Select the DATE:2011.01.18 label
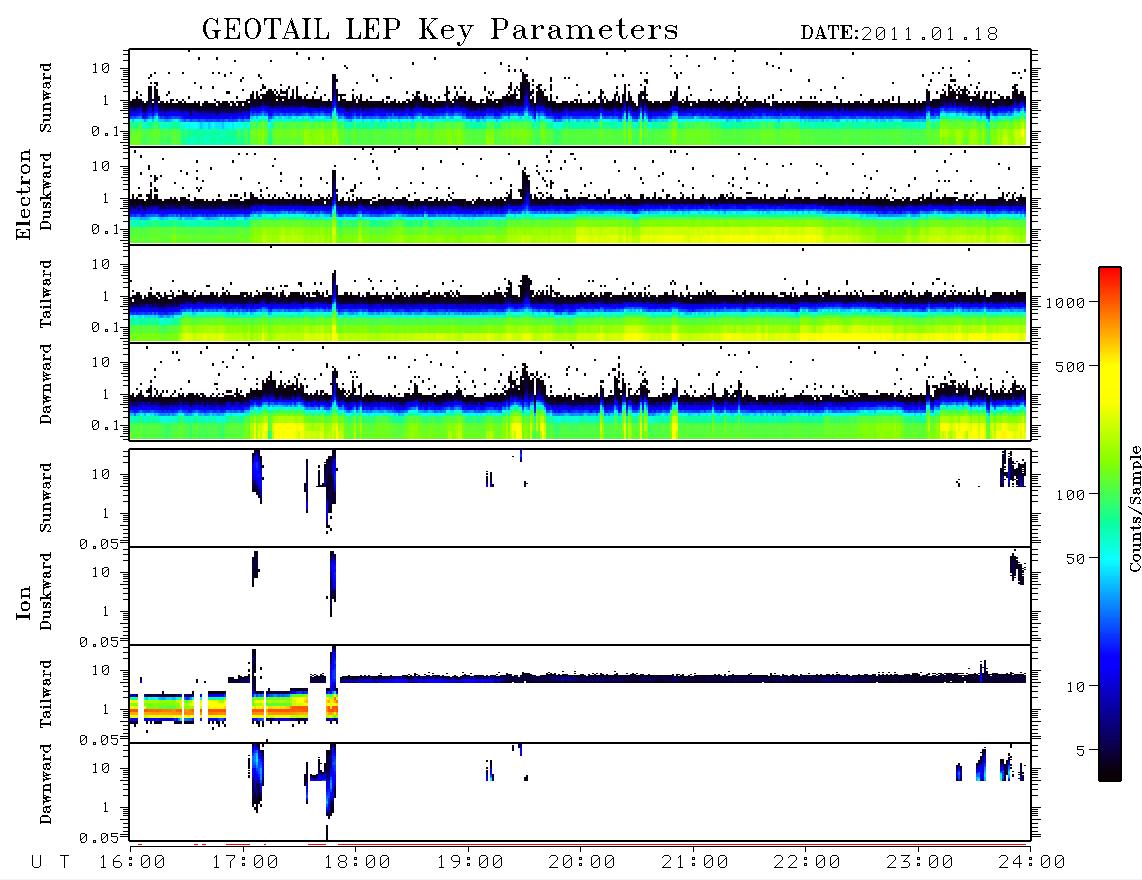The width and height of the screenshot is (1142, 880). pos(899,34)
